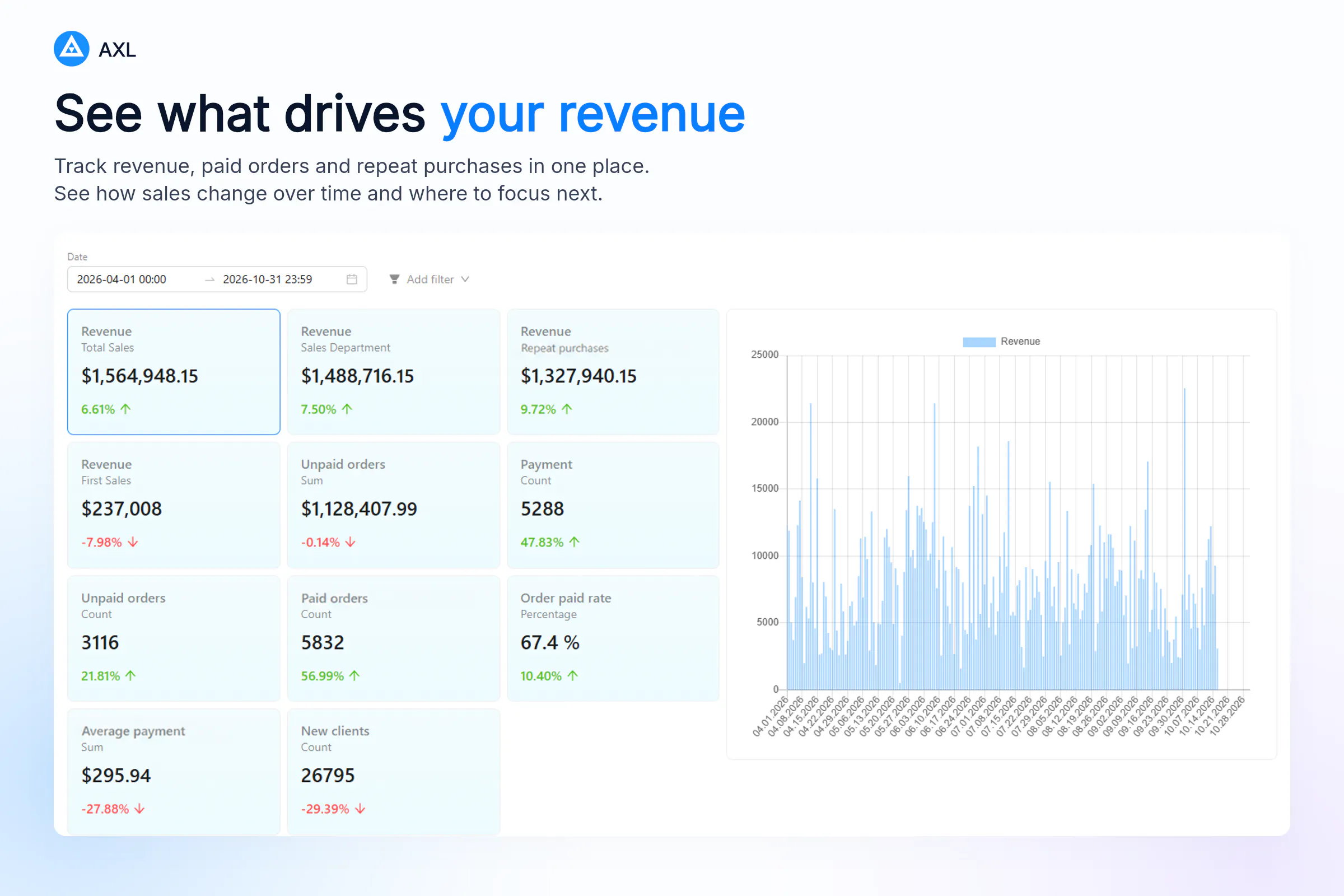Click the 25000 y-axis label

click(764, 355)
